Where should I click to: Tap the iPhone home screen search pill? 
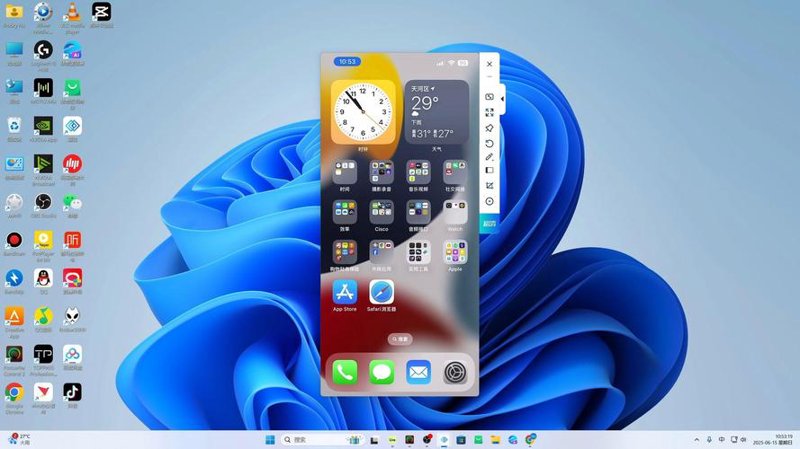400,339
